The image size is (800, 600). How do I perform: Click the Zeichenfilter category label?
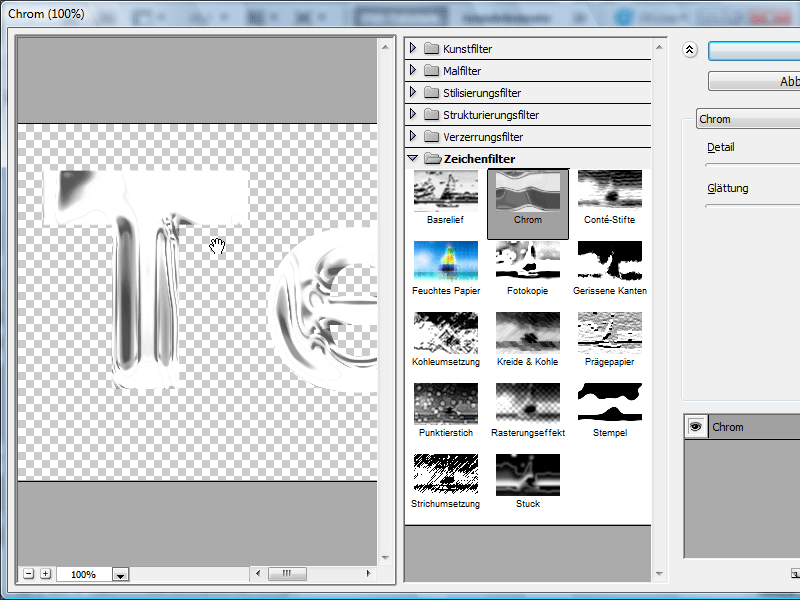479,159
